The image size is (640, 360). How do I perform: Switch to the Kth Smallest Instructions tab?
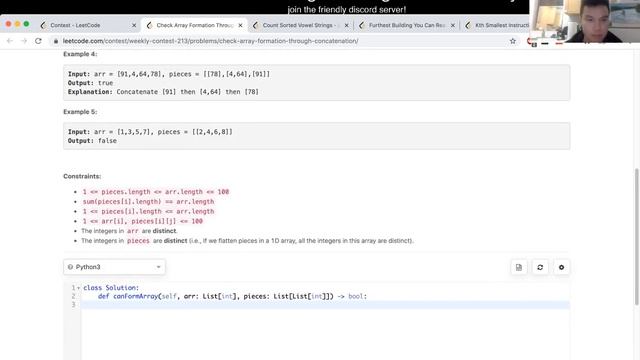(502, 25)
